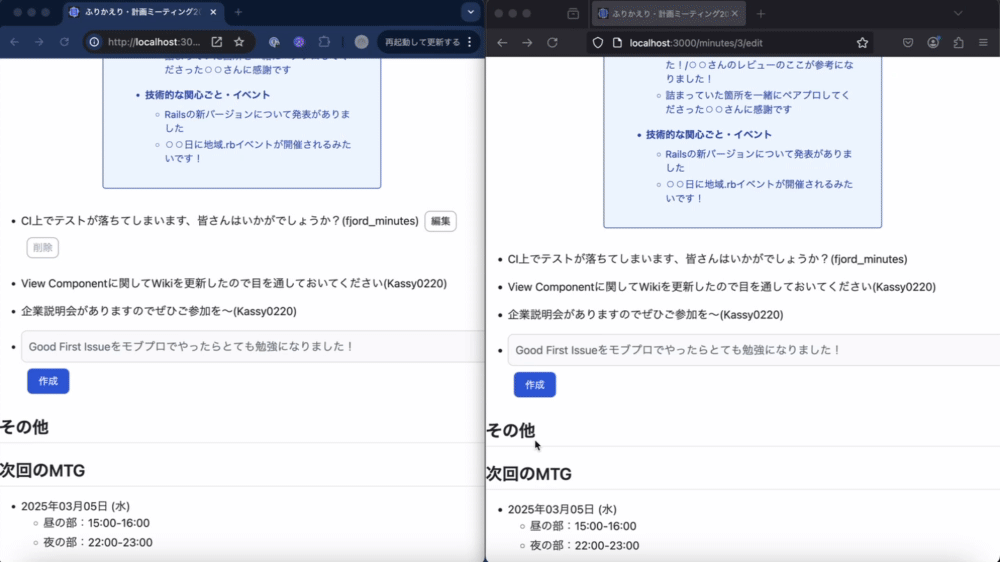Click その他 heading in left window
Image resolution: width=1000 pixels, height=562 pixels.
pos(24,427)
